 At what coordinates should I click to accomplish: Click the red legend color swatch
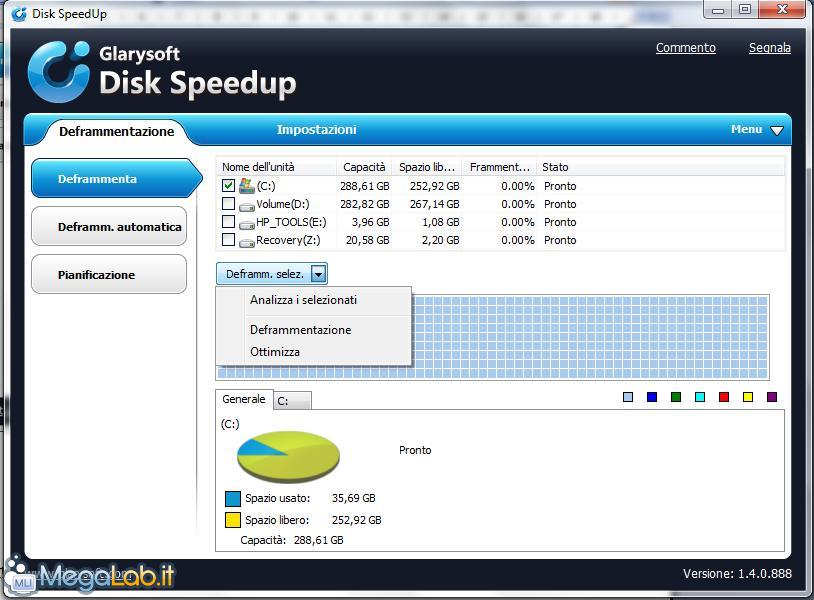[x=724, y=397]
